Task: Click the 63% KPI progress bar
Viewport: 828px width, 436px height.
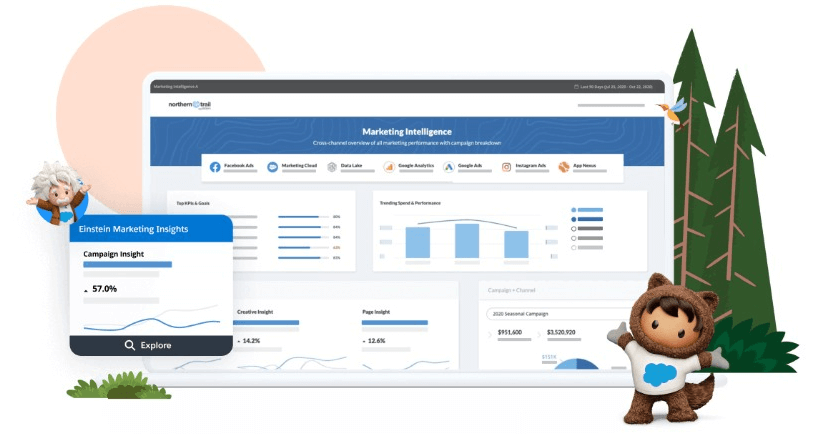Action: click(x=303, y=247)
